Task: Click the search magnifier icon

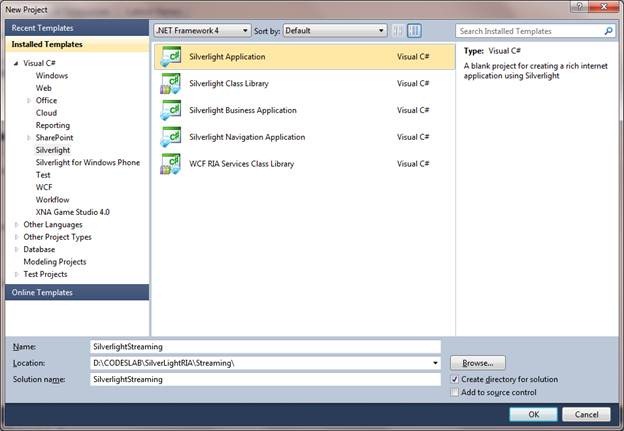Action: tap(608, 31)
